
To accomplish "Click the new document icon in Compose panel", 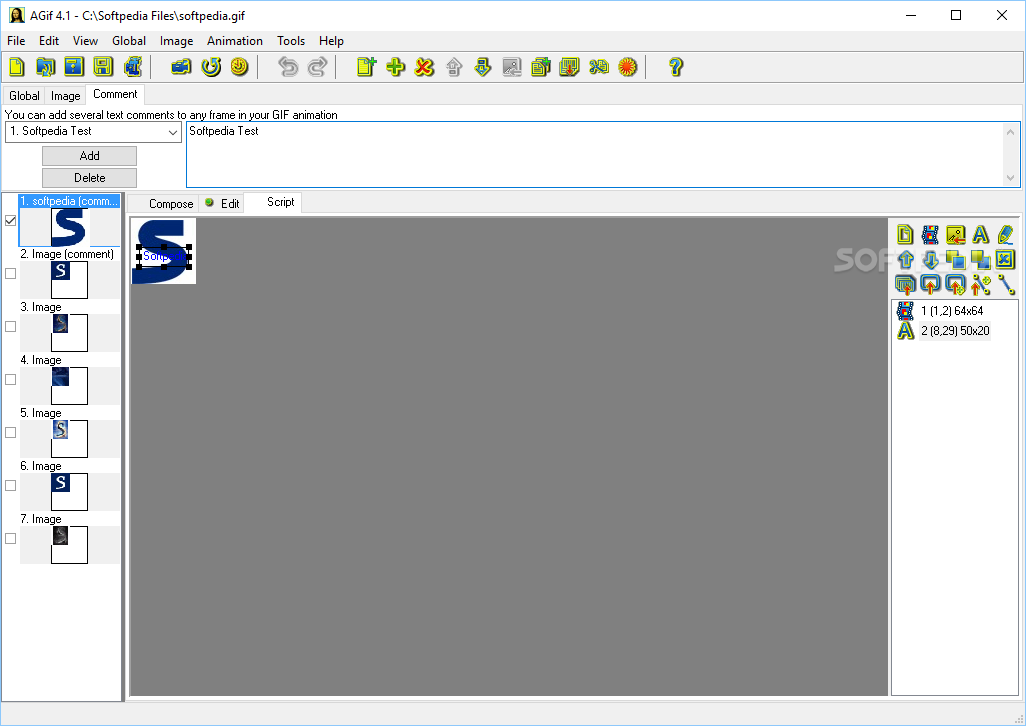I will pos(906,234).
